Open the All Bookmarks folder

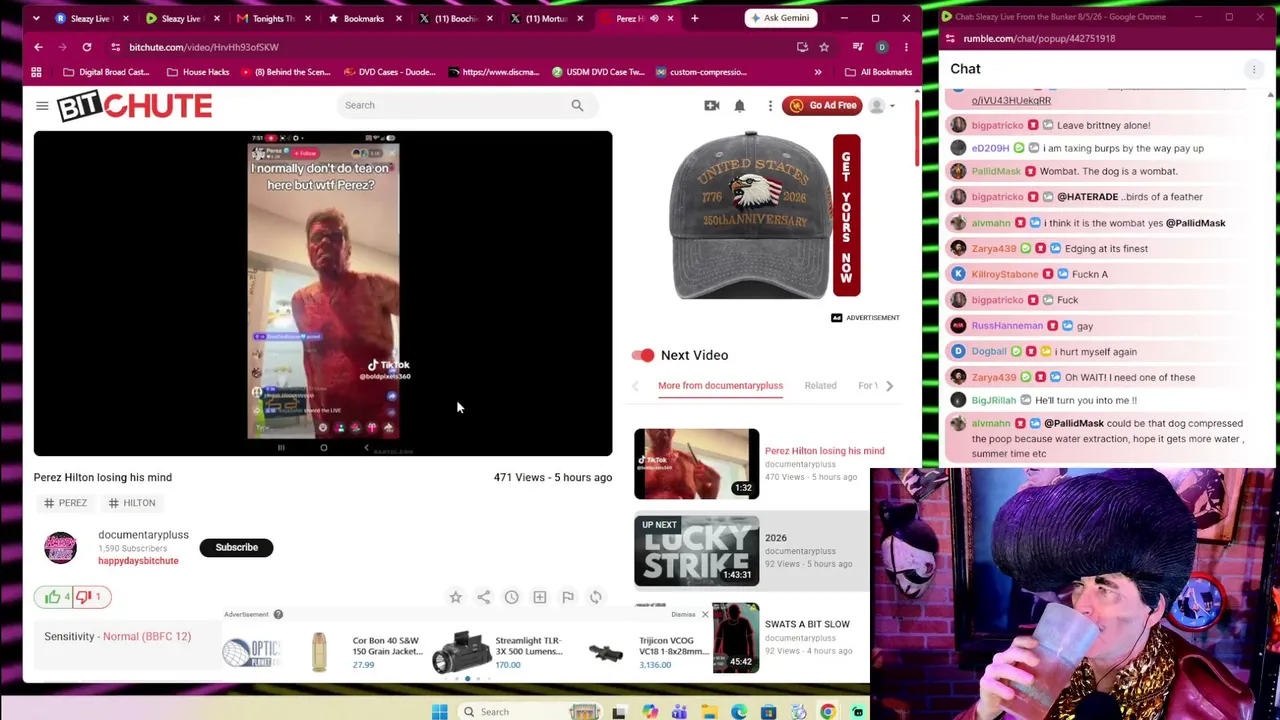pyautogui.click(x=878, y=72)
